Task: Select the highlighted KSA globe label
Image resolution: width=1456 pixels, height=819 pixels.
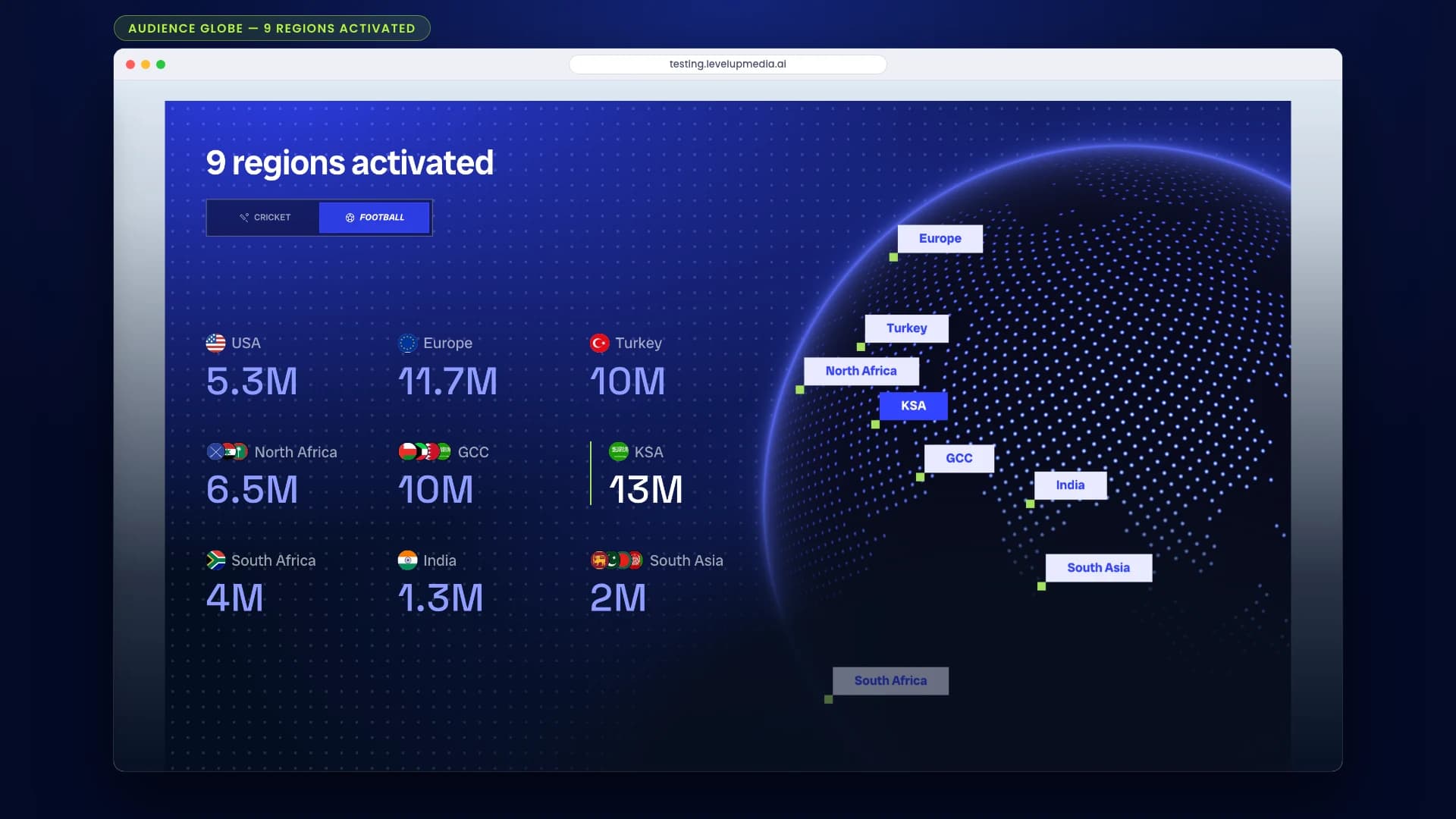Action: point(913,406)
